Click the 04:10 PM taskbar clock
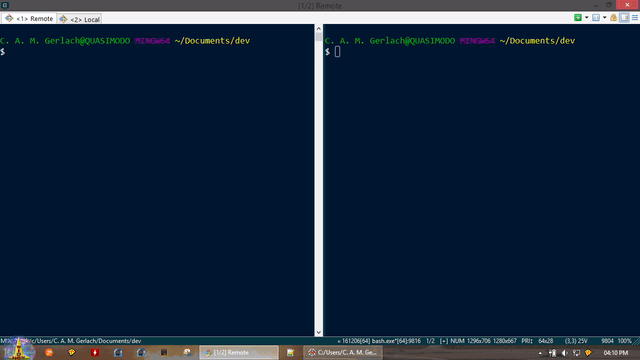Image resolution: width=640 pixels, height=360 pixels. point(616,353)
